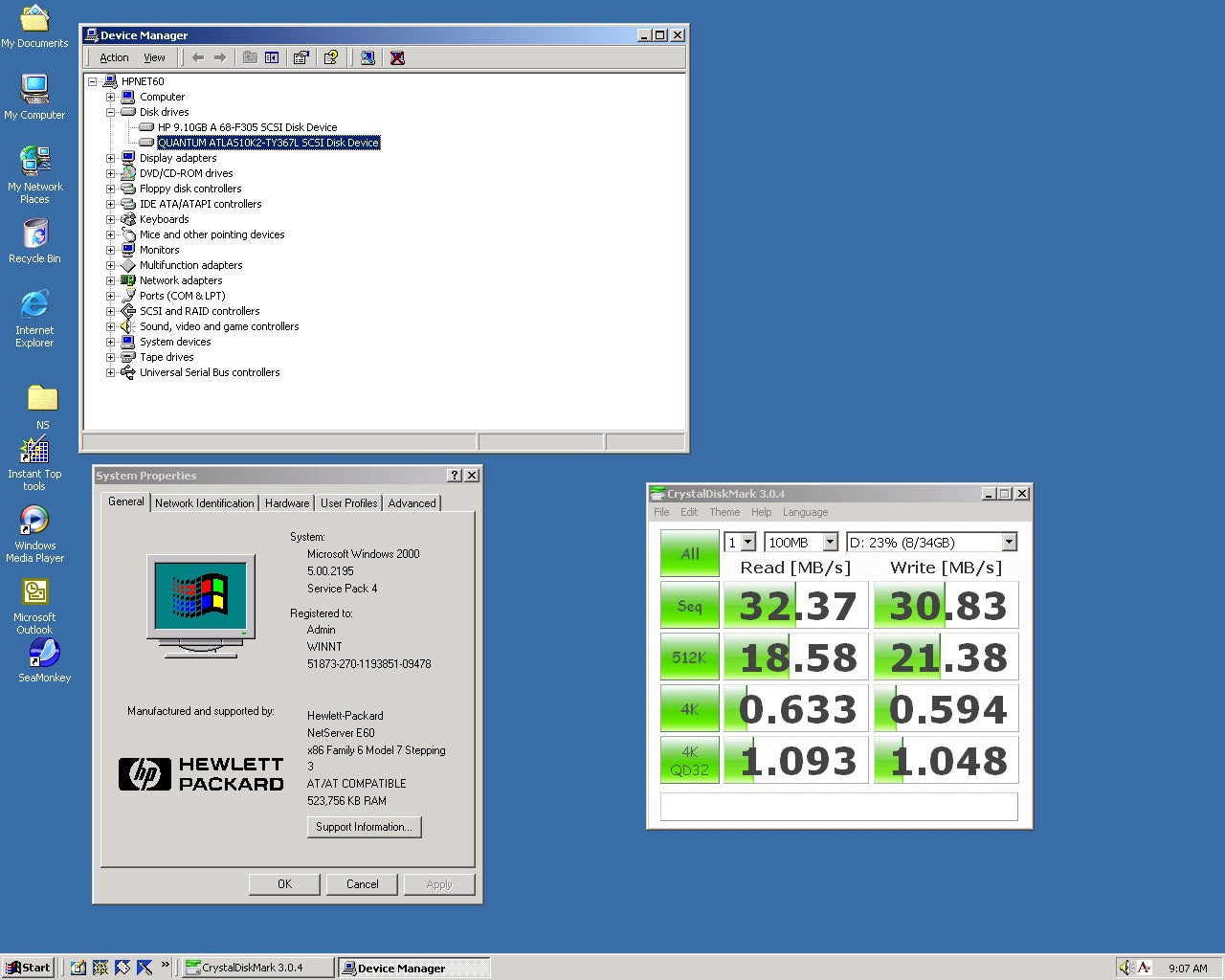1225x980 pixels.
Task: Select the Recycle Bin desktop icon
Action: pos(34,241)
